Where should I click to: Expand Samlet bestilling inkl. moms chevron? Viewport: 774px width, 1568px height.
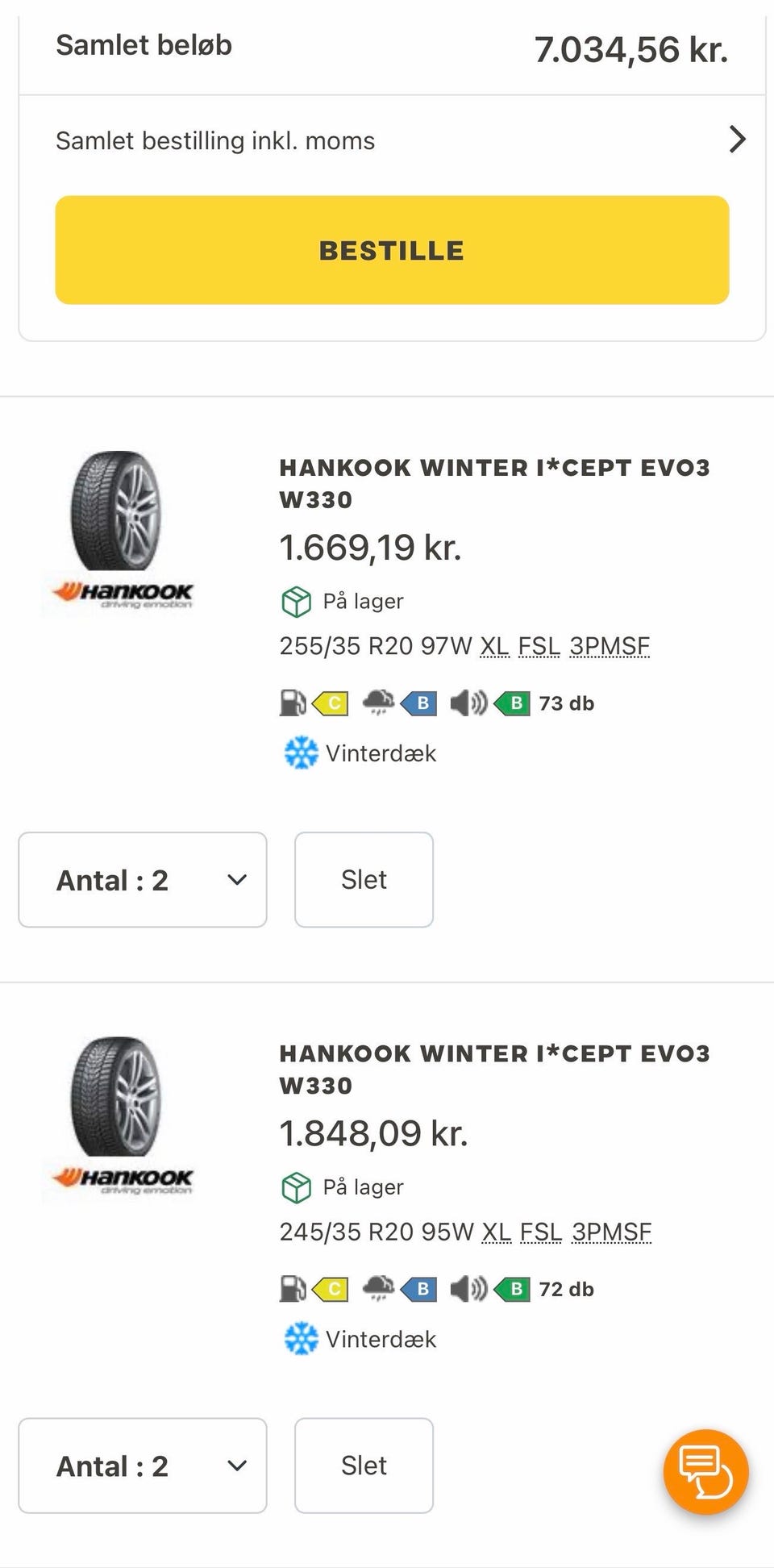point(737,140)
